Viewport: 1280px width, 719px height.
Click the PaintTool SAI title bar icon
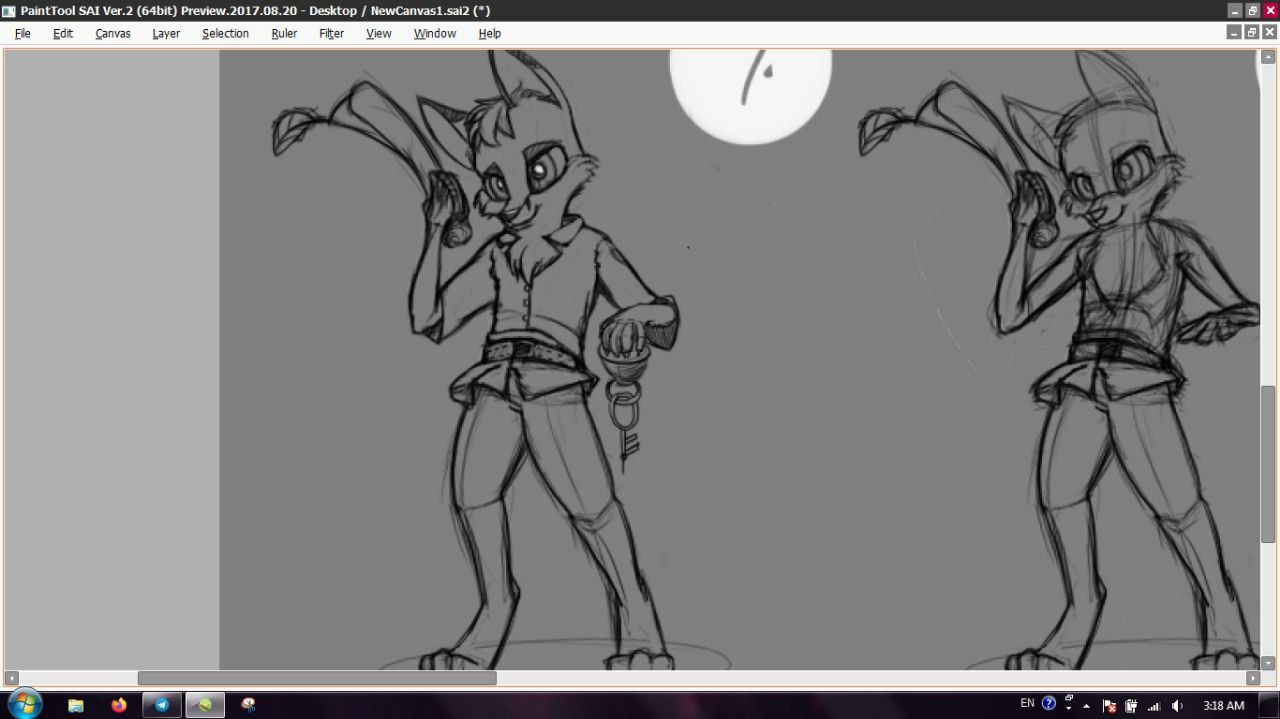pyautogui.click(x=9, y=10)
